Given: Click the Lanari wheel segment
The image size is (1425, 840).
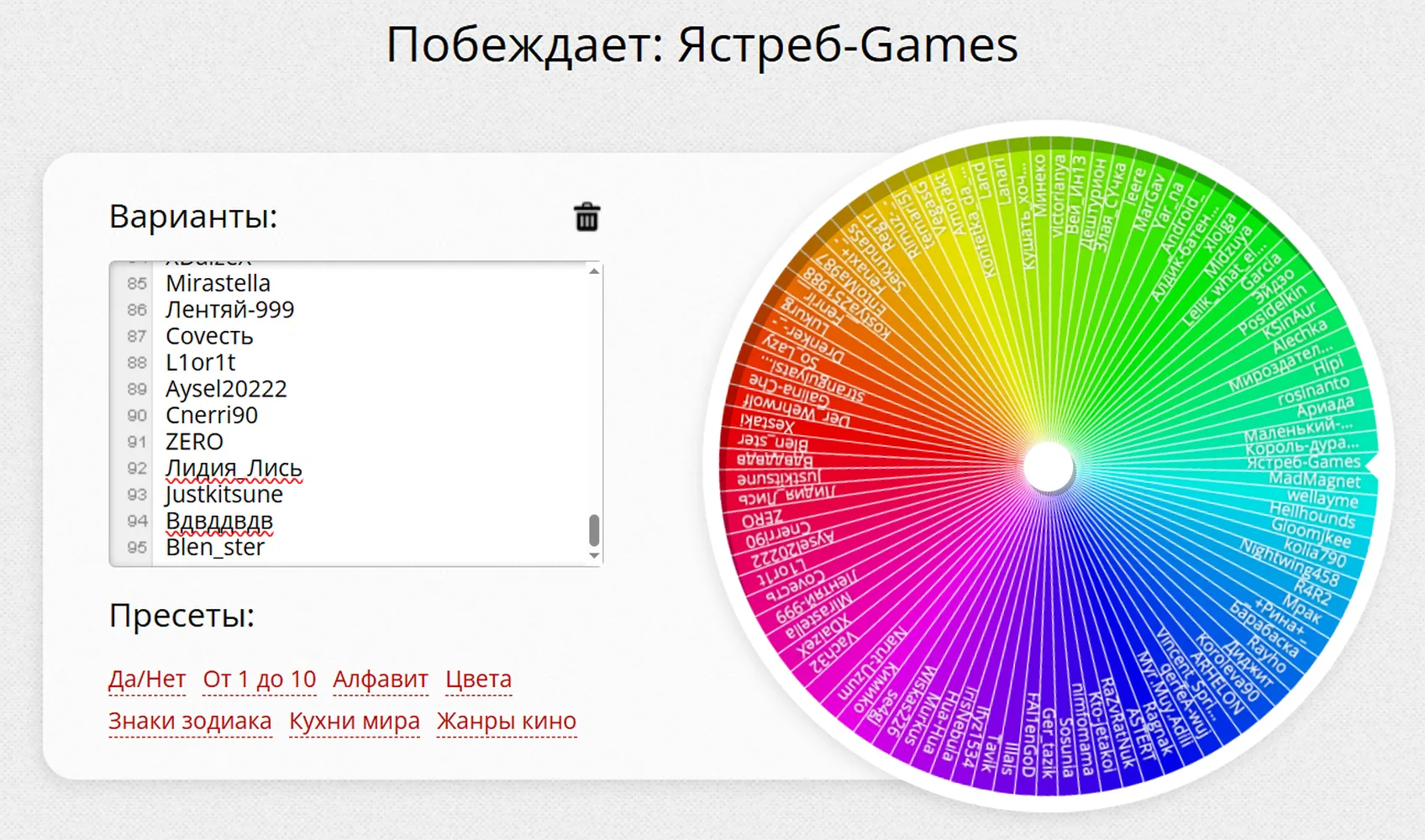Looking at the screenshot, I should coord(1002,180).
